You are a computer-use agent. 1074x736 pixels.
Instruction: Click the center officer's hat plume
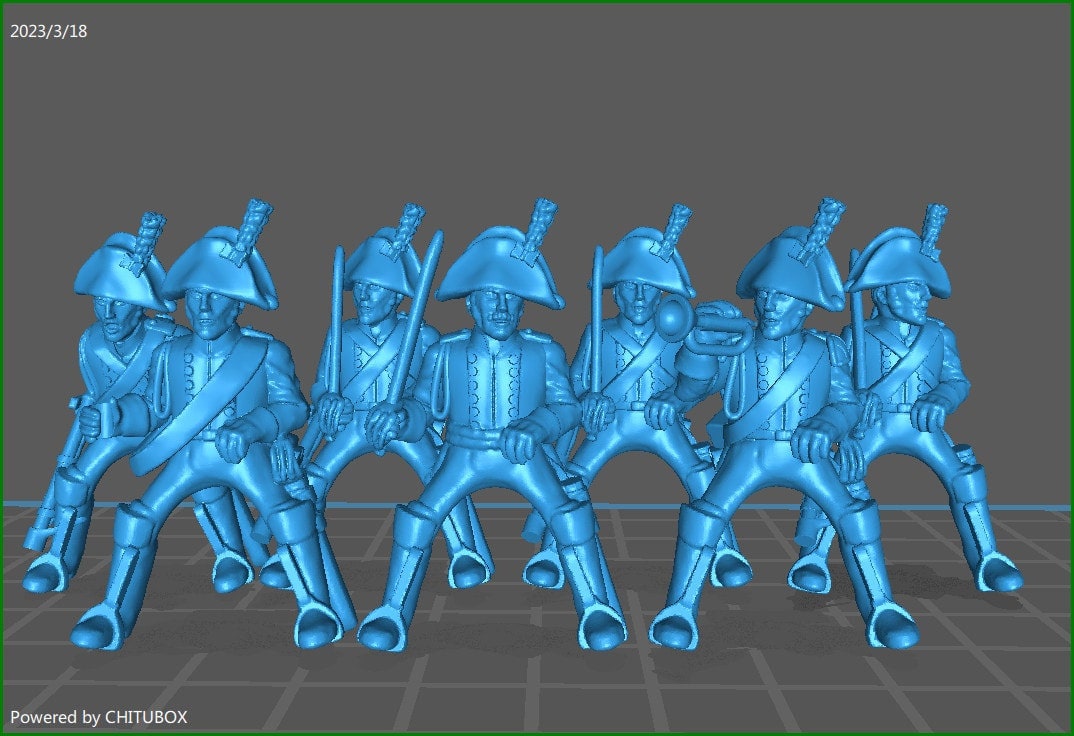click(x=543, y=222)
